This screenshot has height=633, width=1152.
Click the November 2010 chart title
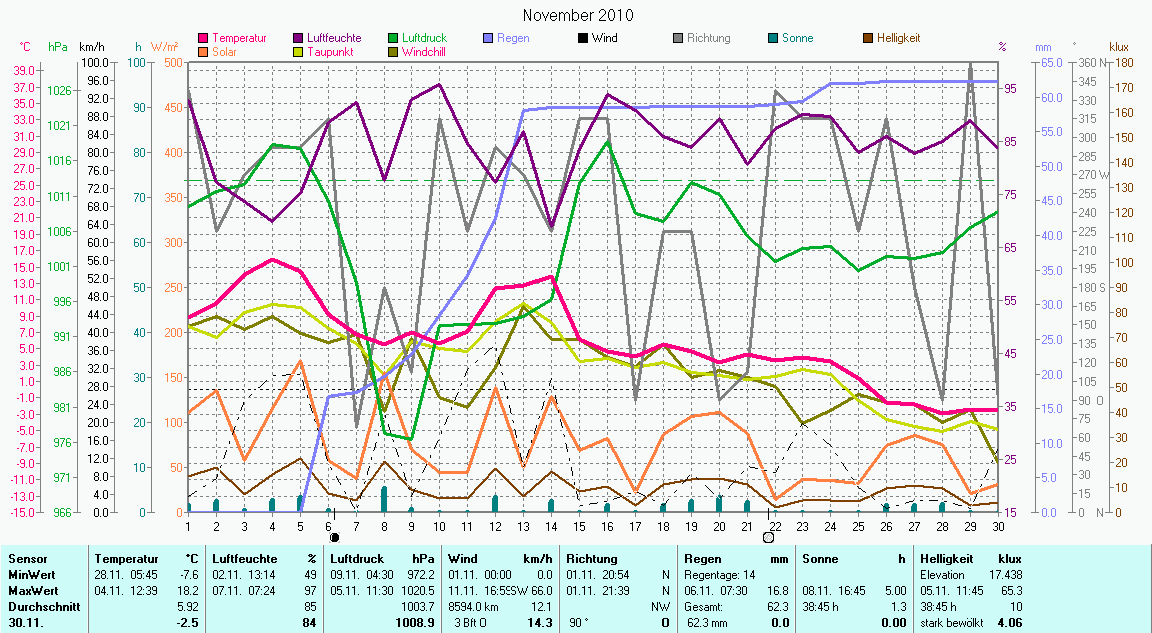578,15
